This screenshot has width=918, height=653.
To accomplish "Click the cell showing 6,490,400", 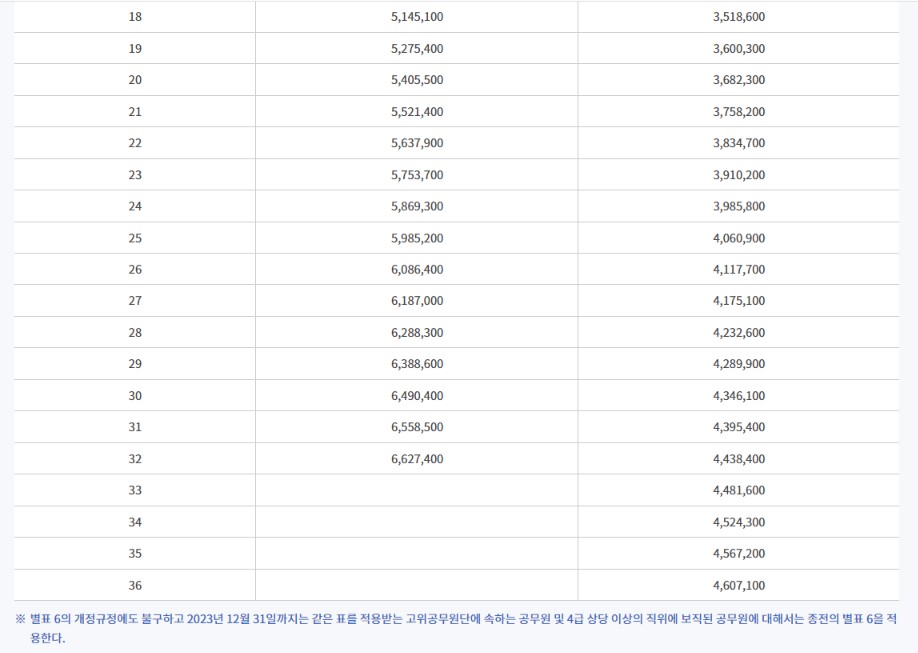I will [x=417, y=395].
